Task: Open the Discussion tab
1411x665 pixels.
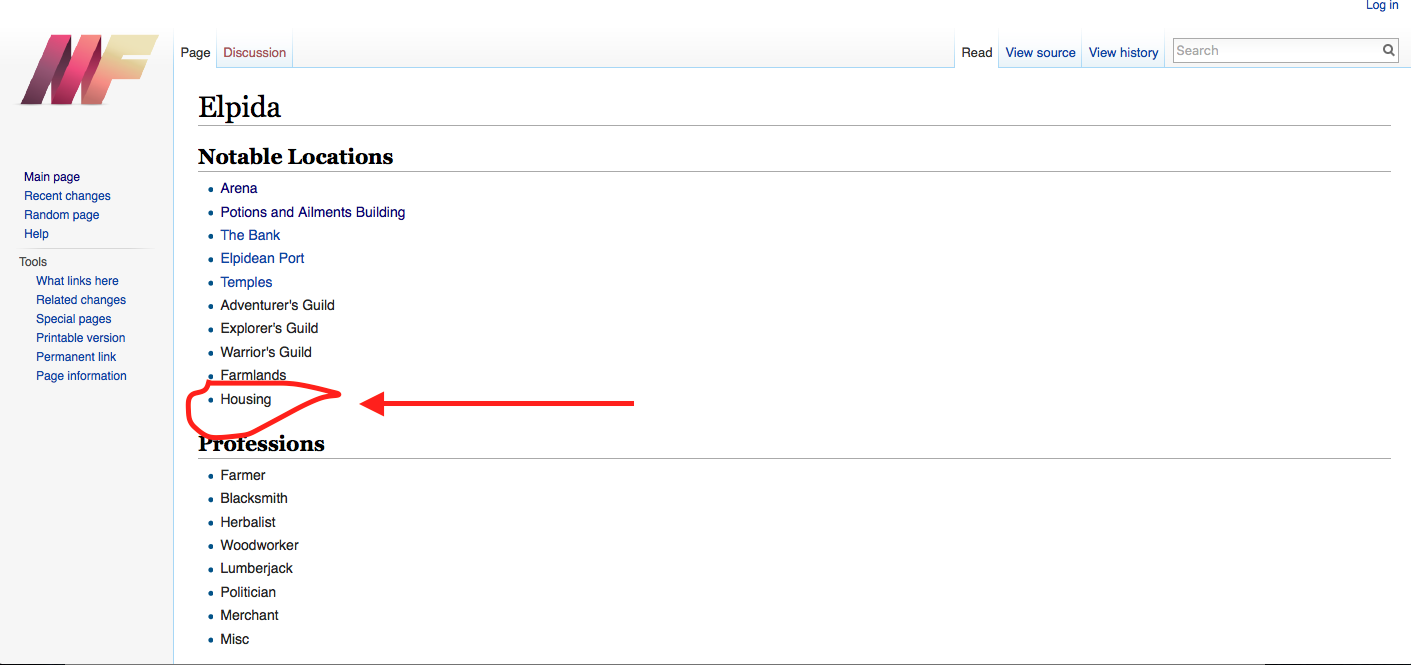Action: pyautogui.click(x=254, y=53)
